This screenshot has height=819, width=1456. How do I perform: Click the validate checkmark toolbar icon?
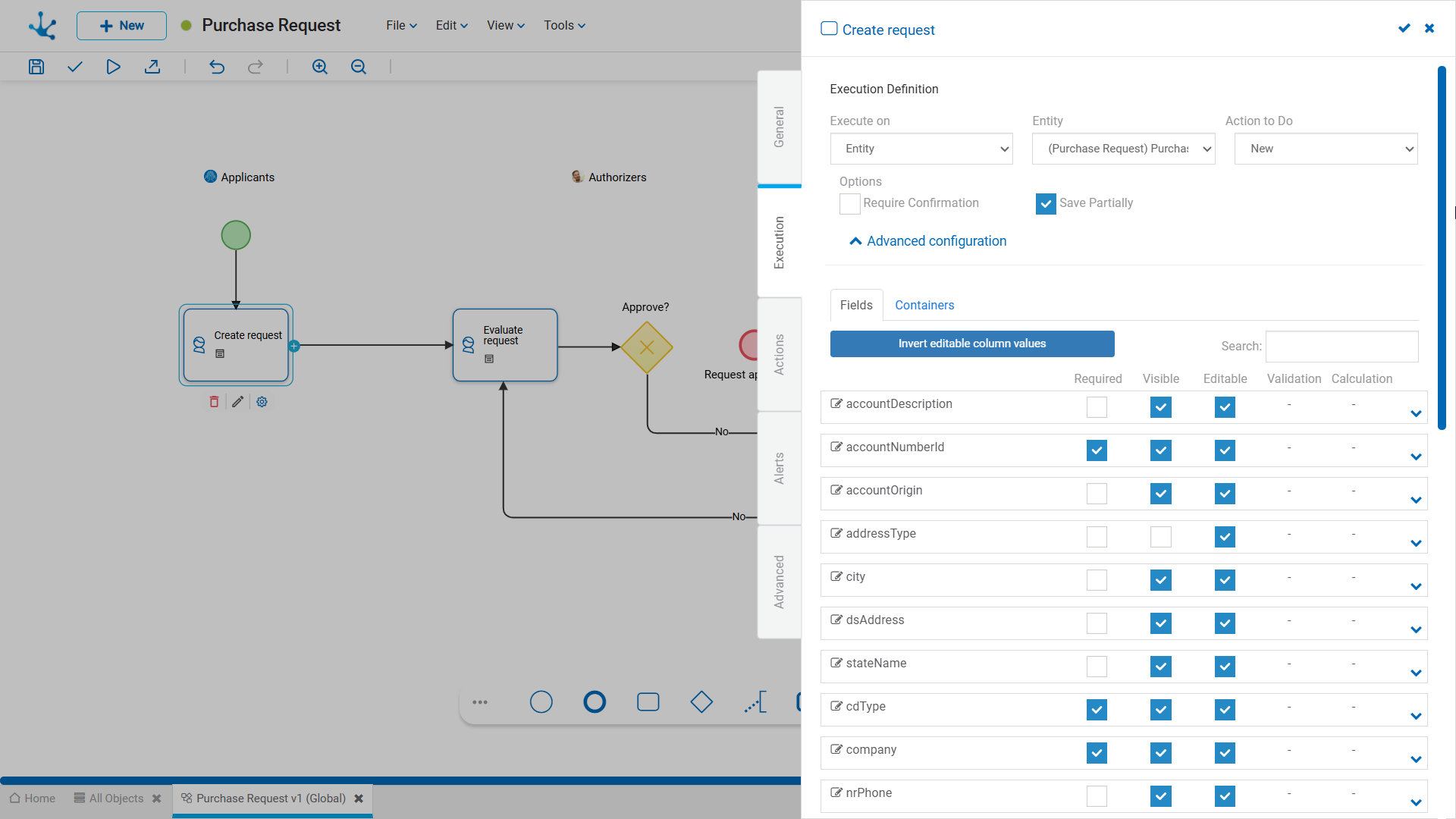(x=74, y=67)
